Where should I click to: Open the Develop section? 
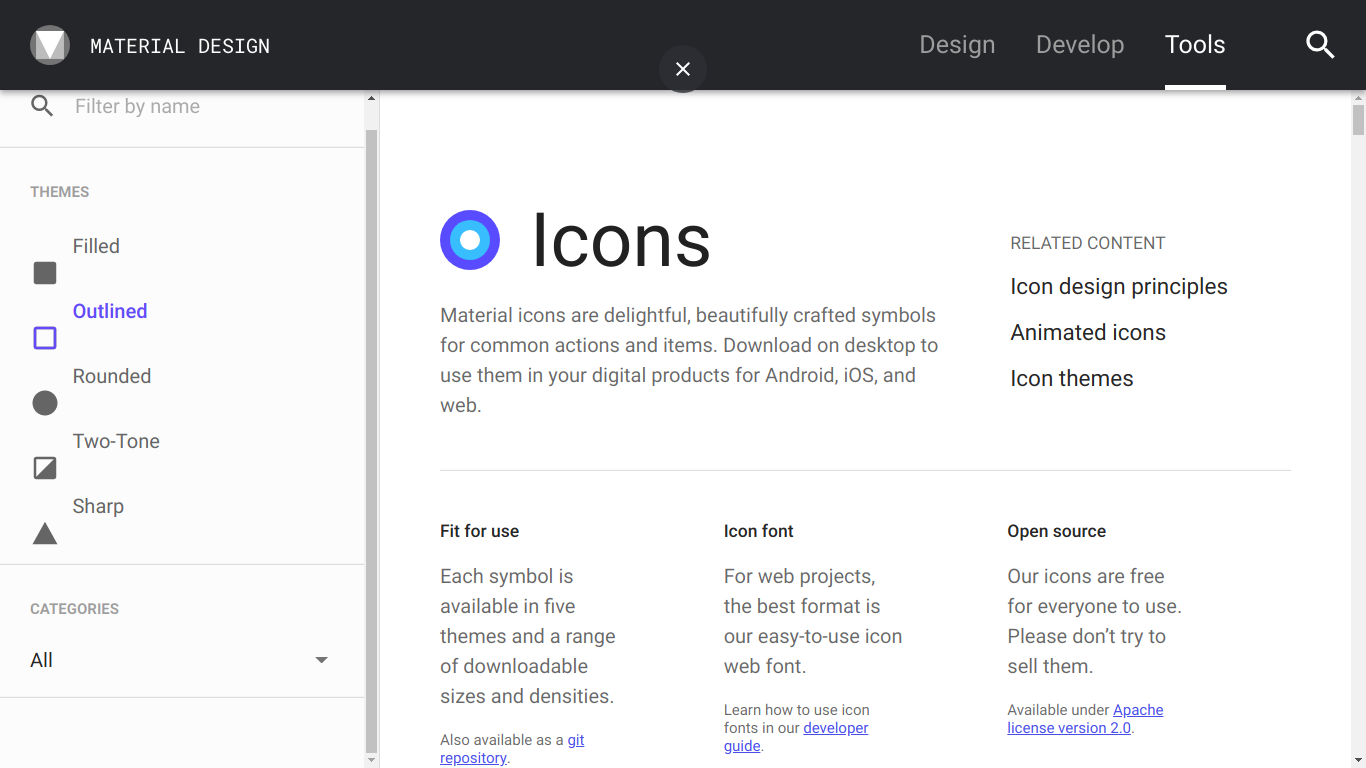(x=1080, y=45)
